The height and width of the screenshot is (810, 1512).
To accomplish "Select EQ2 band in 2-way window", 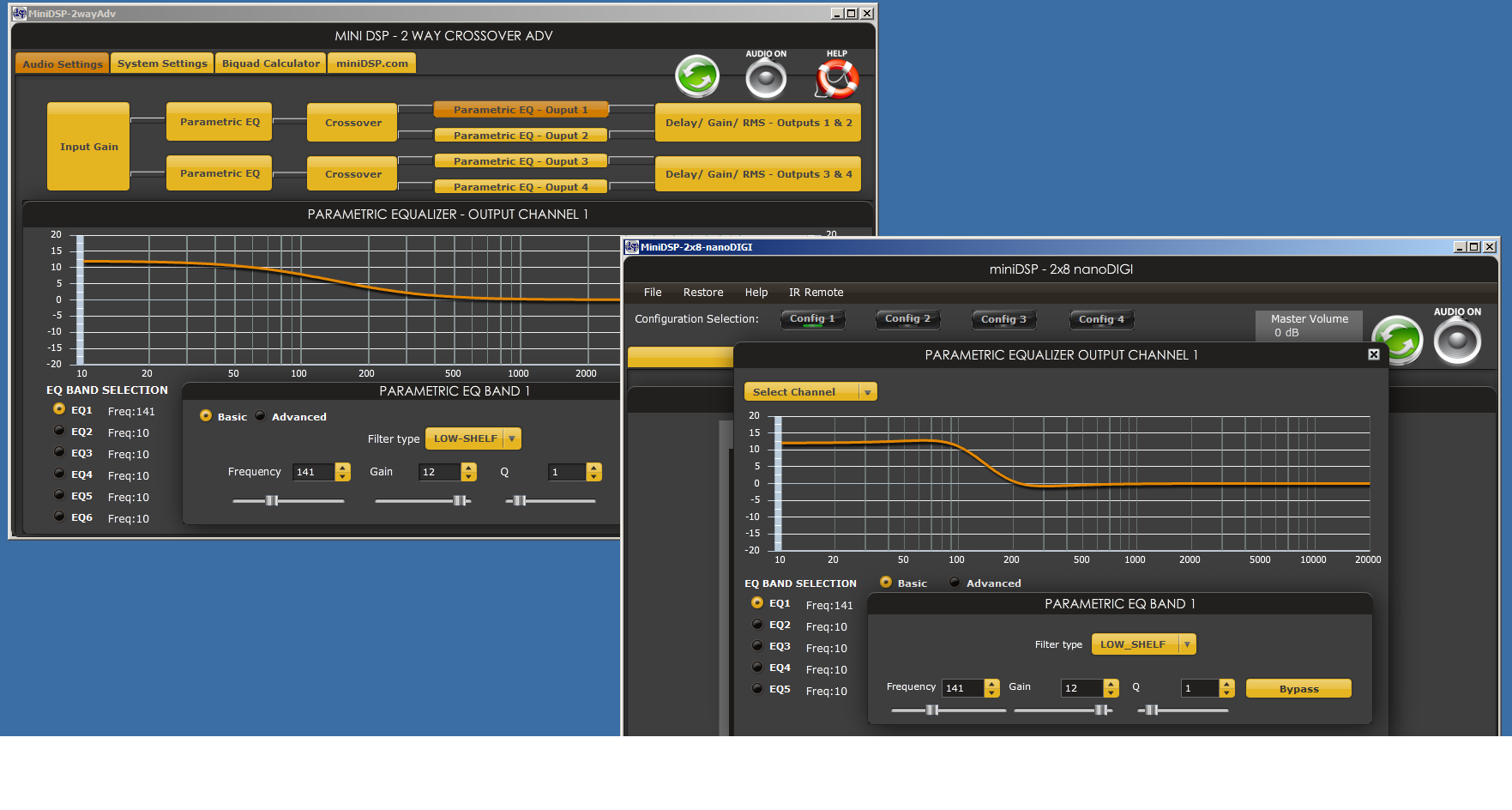I will coord(59,431).
